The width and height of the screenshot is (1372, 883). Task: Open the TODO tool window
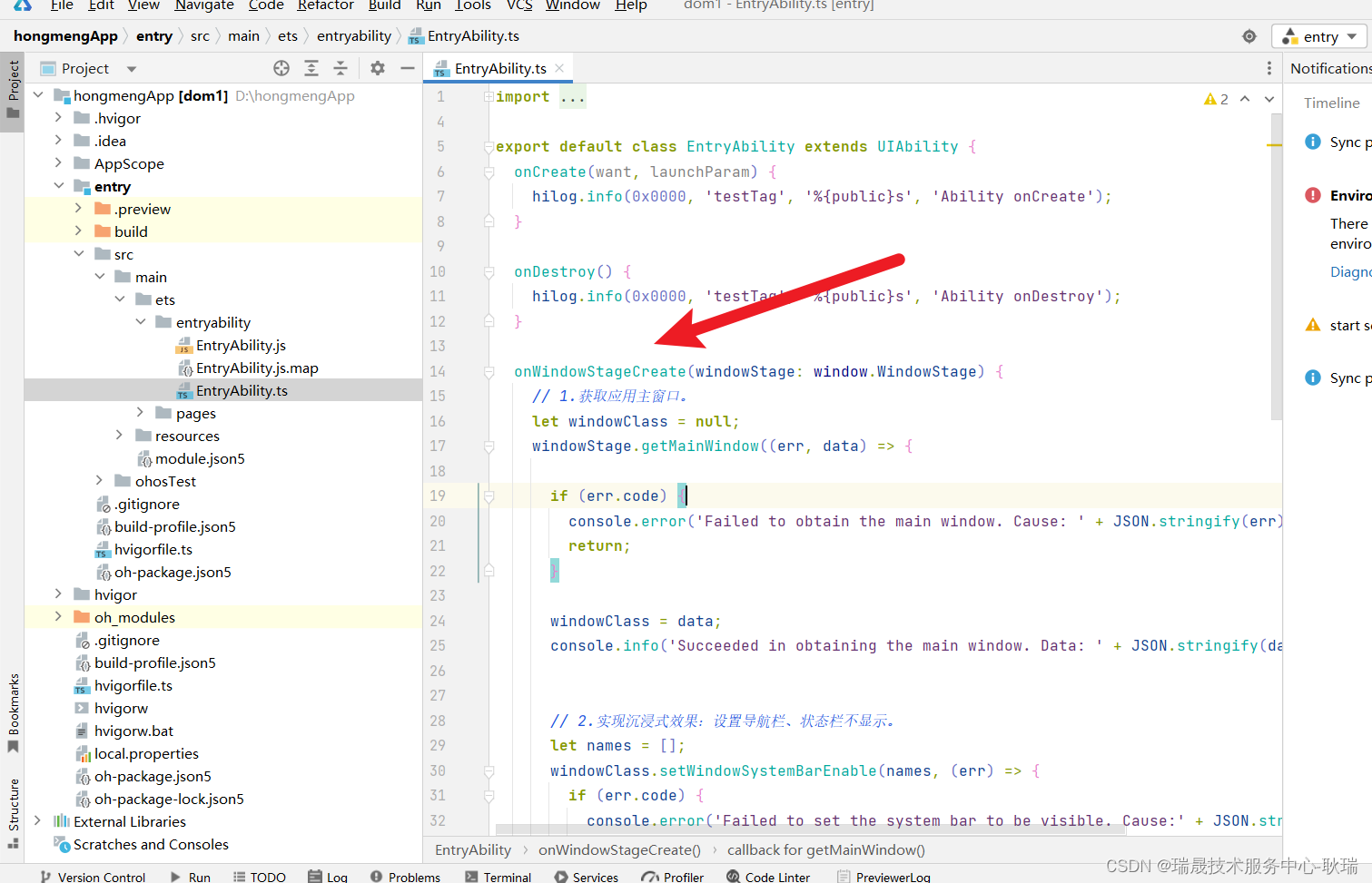click(x=259, y=877)
